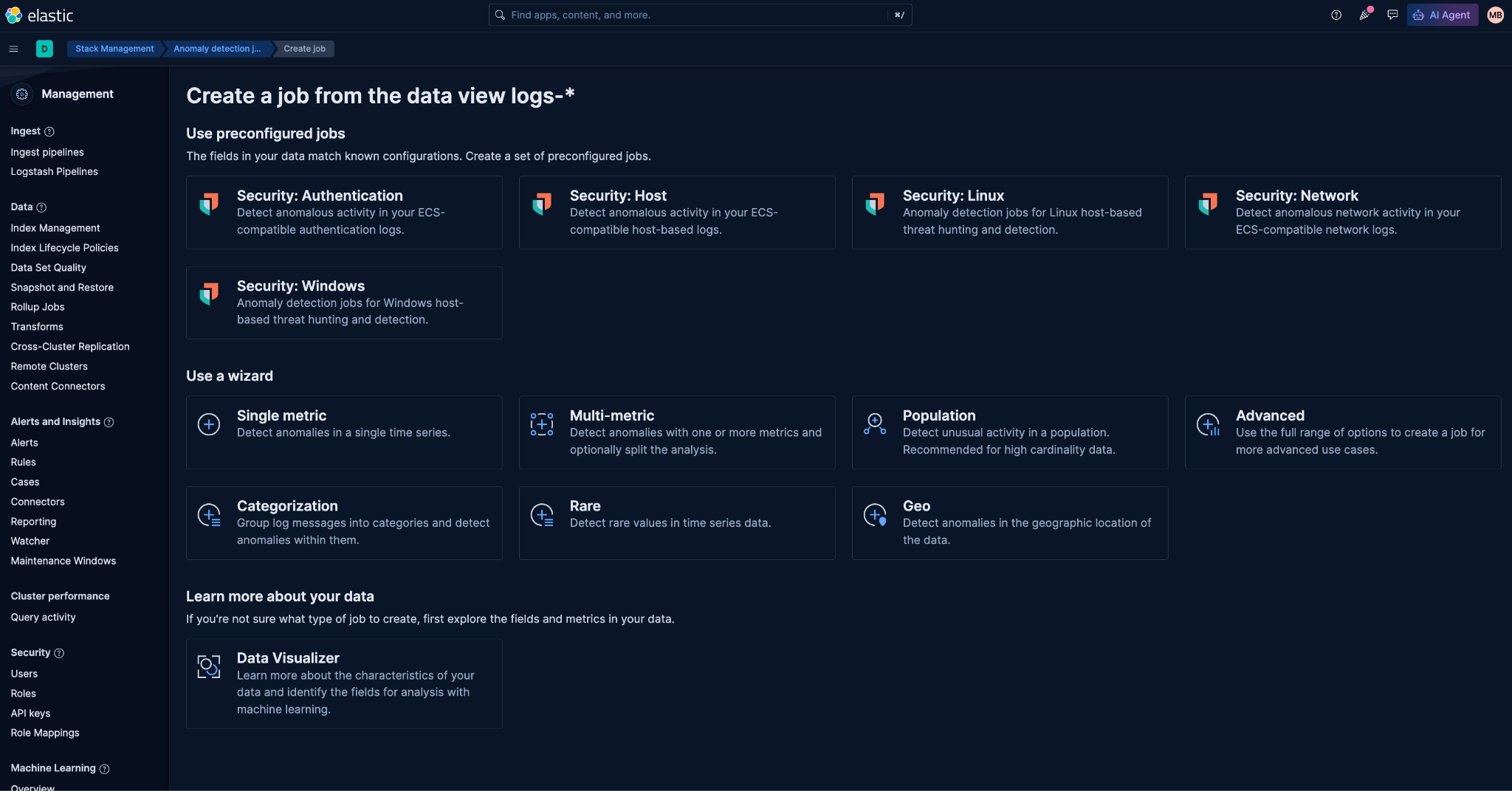Viewport: 1512px width, 791px height.
Task: Open the AI Agent button
Action: pos(1443,15)
